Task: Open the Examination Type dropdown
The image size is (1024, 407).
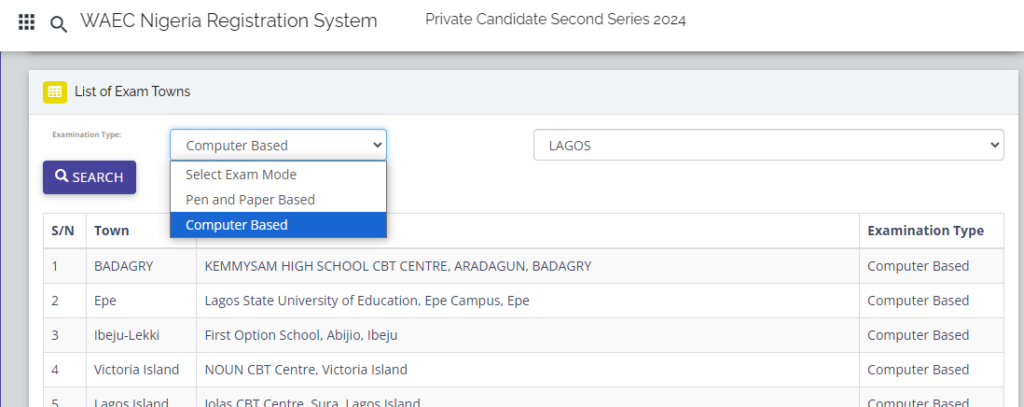Action: (278, 146)
